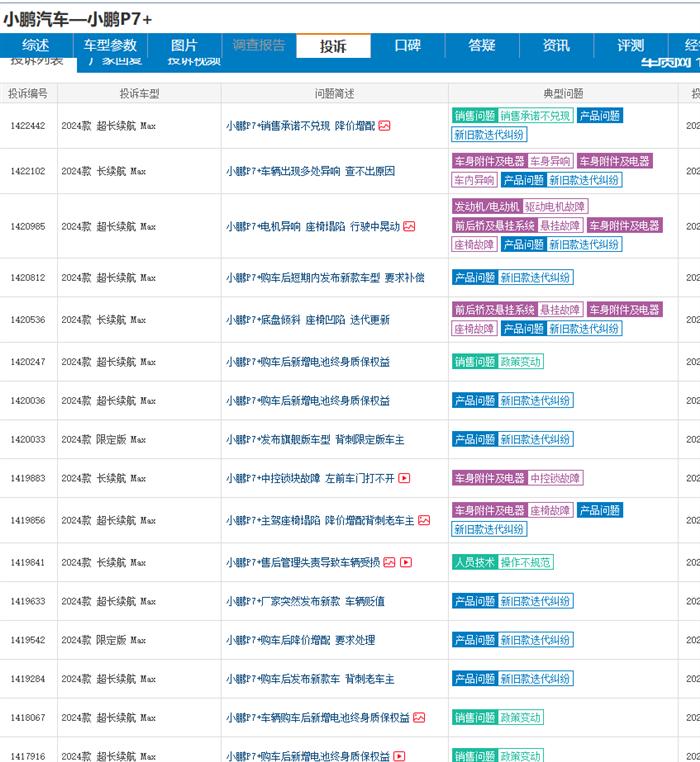700x762 pixels.
Task: Open complaint 发布旗舰版车型 背刺限定版车主
Action: (x=315, y=440)
